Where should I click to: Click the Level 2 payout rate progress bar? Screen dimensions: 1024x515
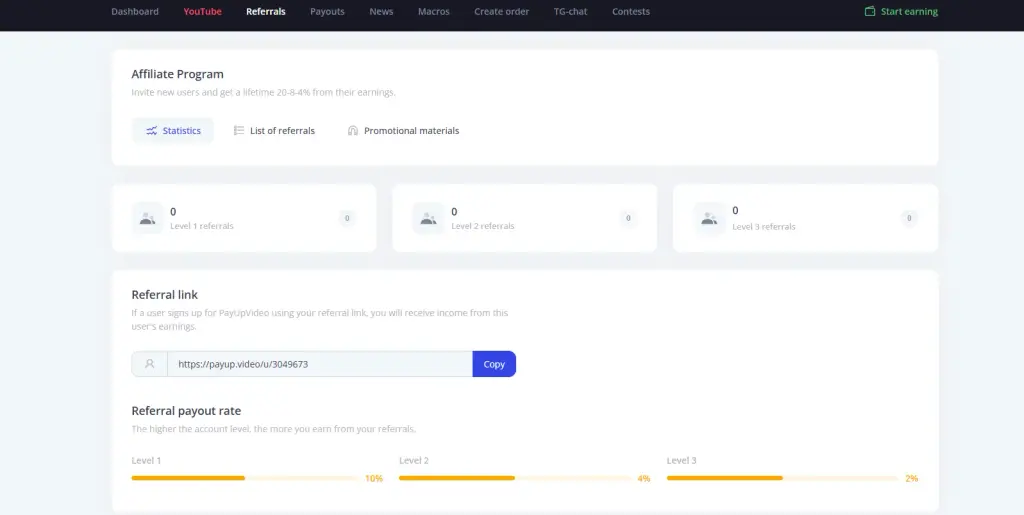pyautogui.click(x=515, y=478)
